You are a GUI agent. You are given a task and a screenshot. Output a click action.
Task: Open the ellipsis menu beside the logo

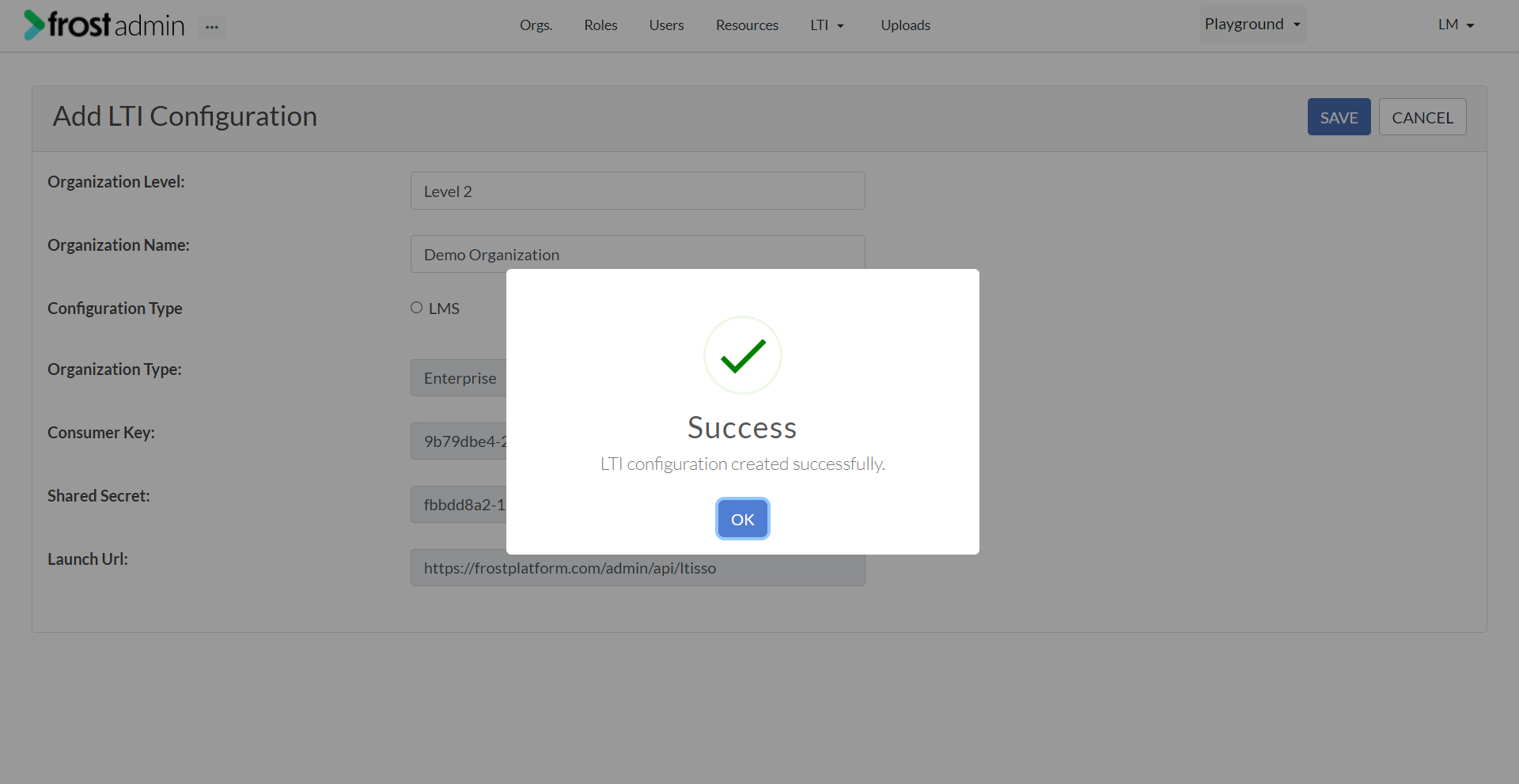211,26
